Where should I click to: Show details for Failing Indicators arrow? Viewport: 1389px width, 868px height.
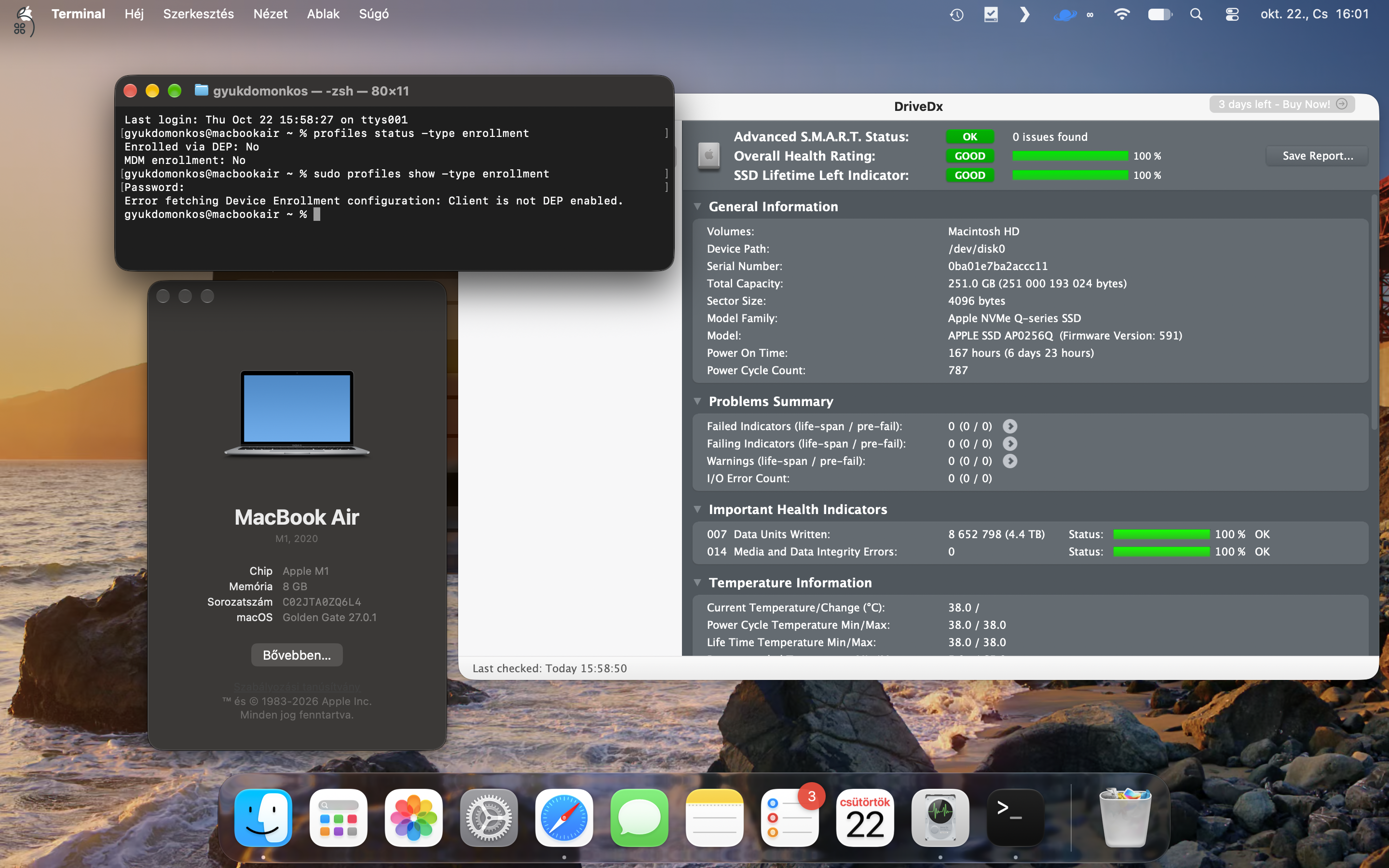coord(1009,444)
